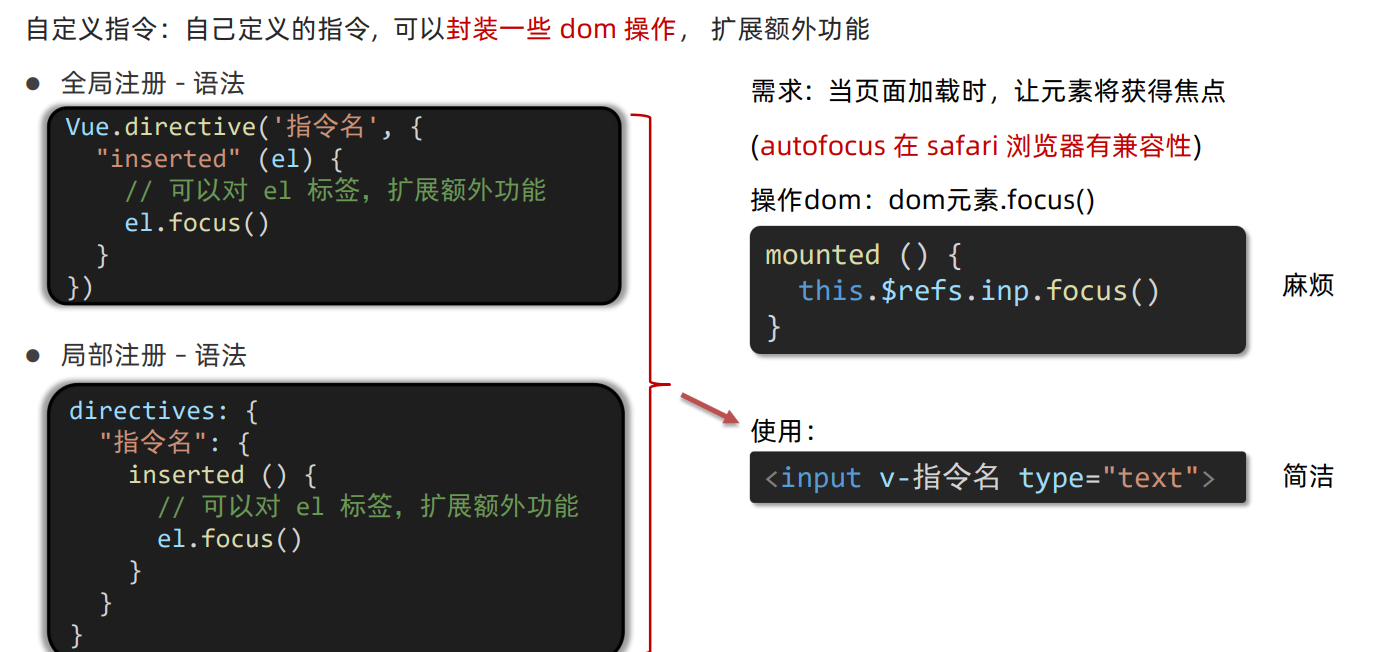Click the green comment in global code block
Image resolution: width=1385 pixels, height=652 pixels.
click(335, 190)
